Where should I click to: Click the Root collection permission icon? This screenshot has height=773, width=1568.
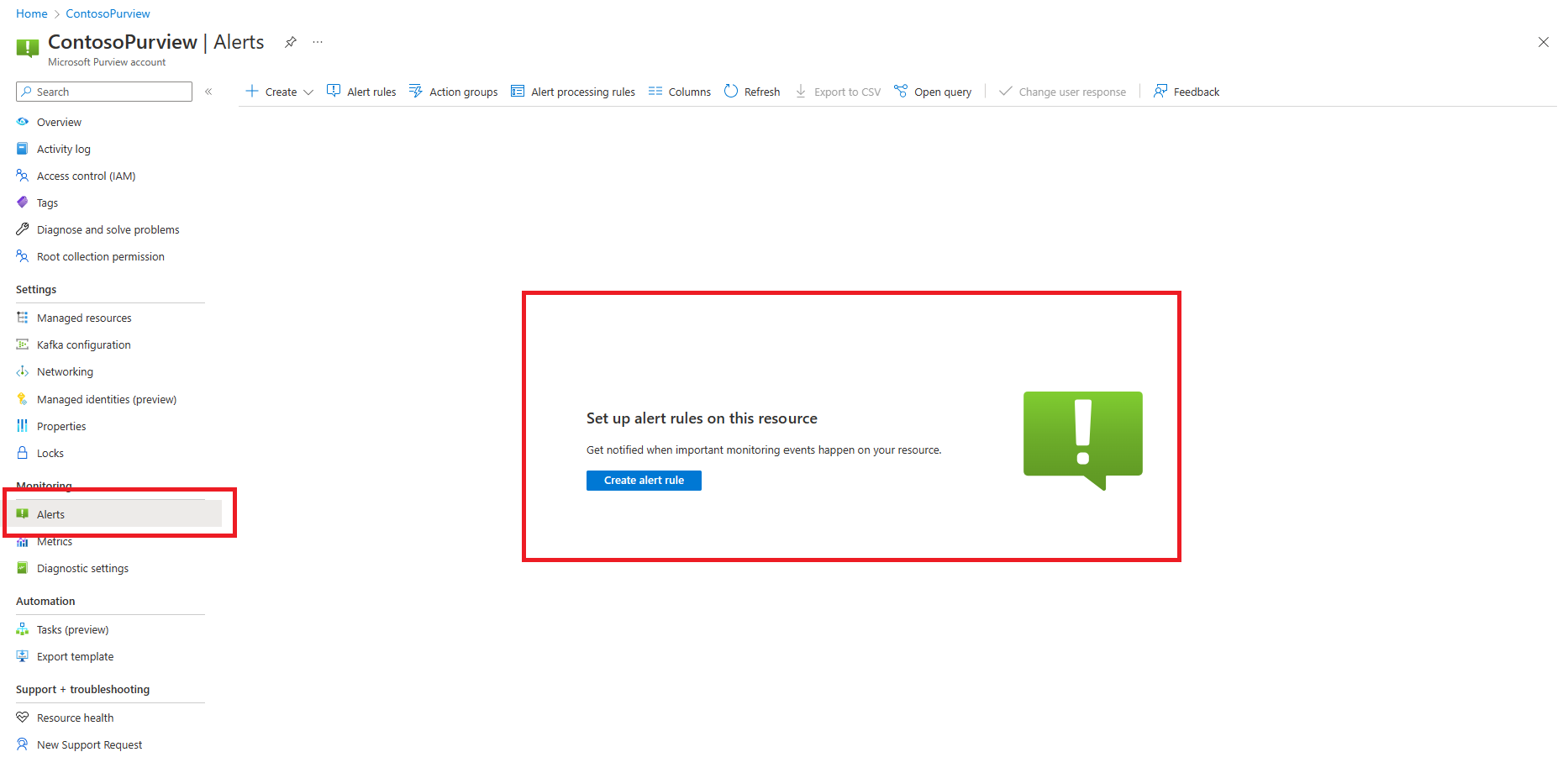tap(23, 256)
